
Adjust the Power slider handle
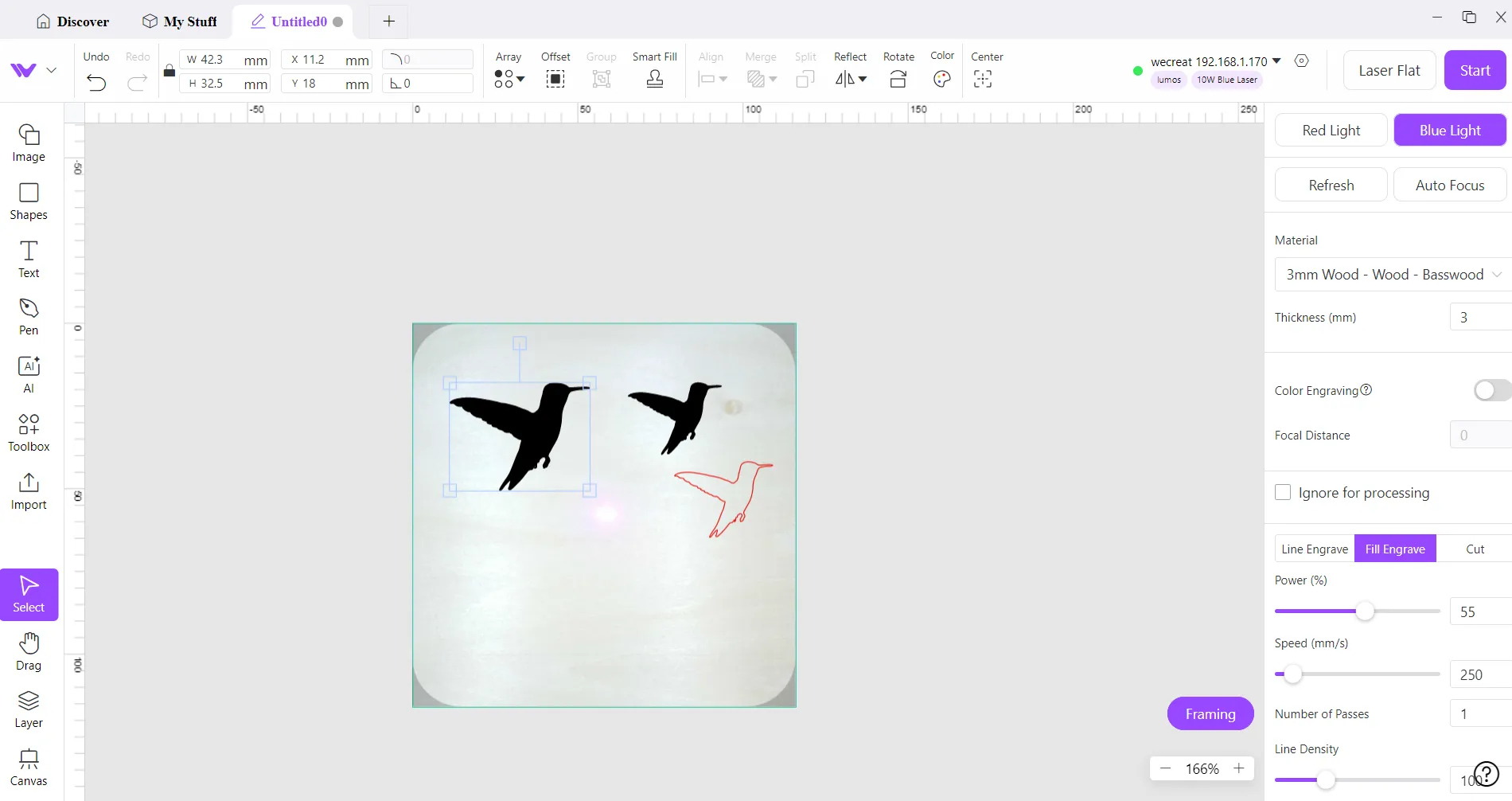click(x=1365, y=611)
